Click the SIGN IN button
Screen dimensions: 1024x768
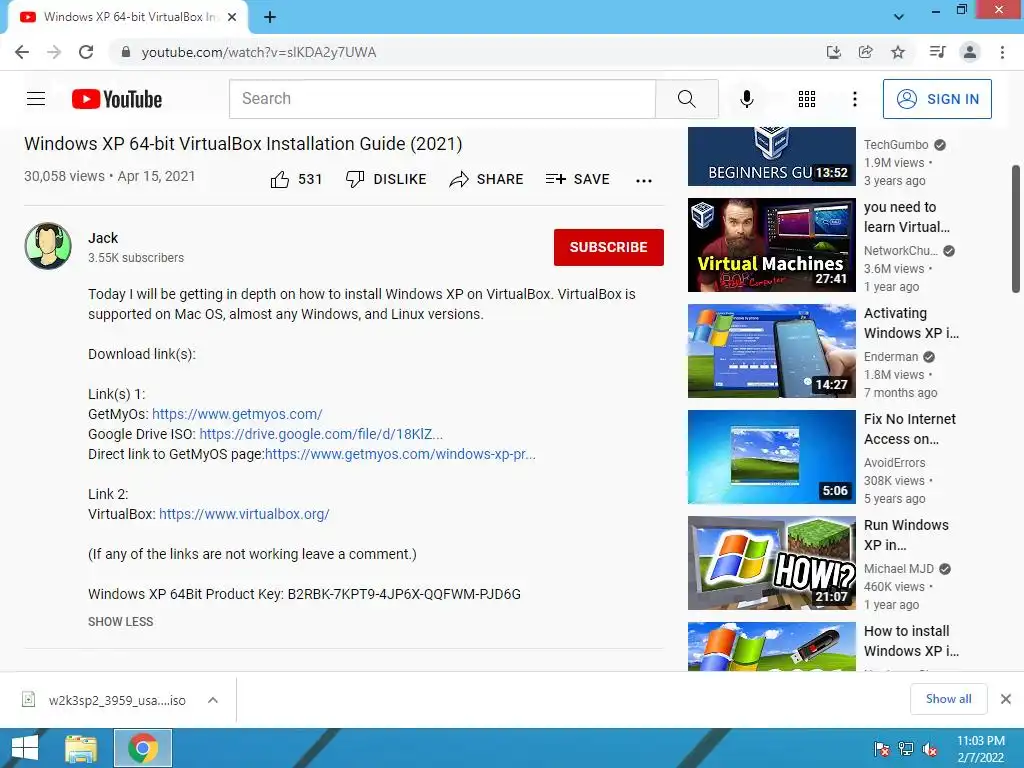point(937,99)
